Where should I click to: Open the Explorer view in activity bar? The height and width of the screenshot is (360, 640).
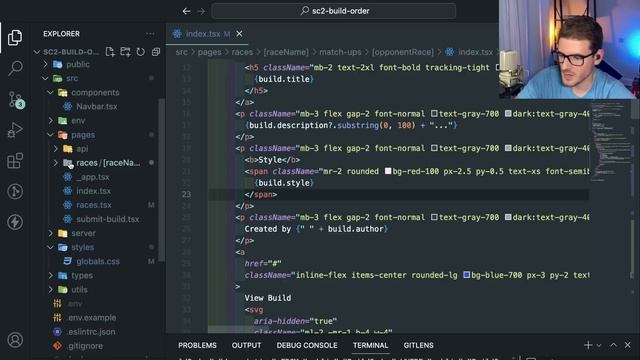[x=15, y=37]
